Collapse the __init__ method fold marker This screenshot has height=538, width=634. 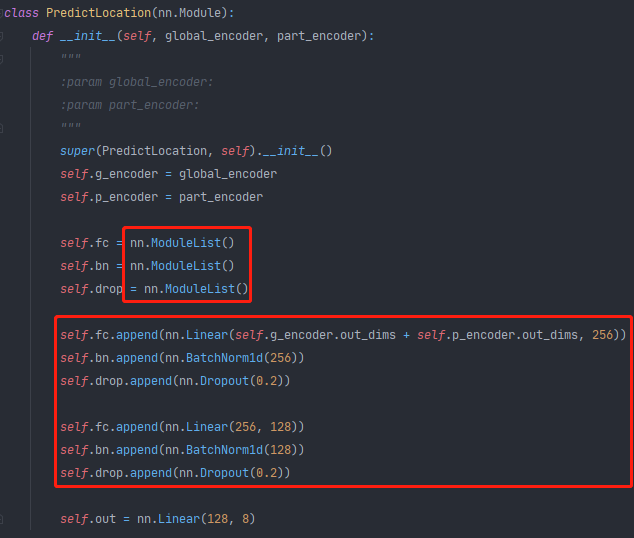click(x=1, y=36)
